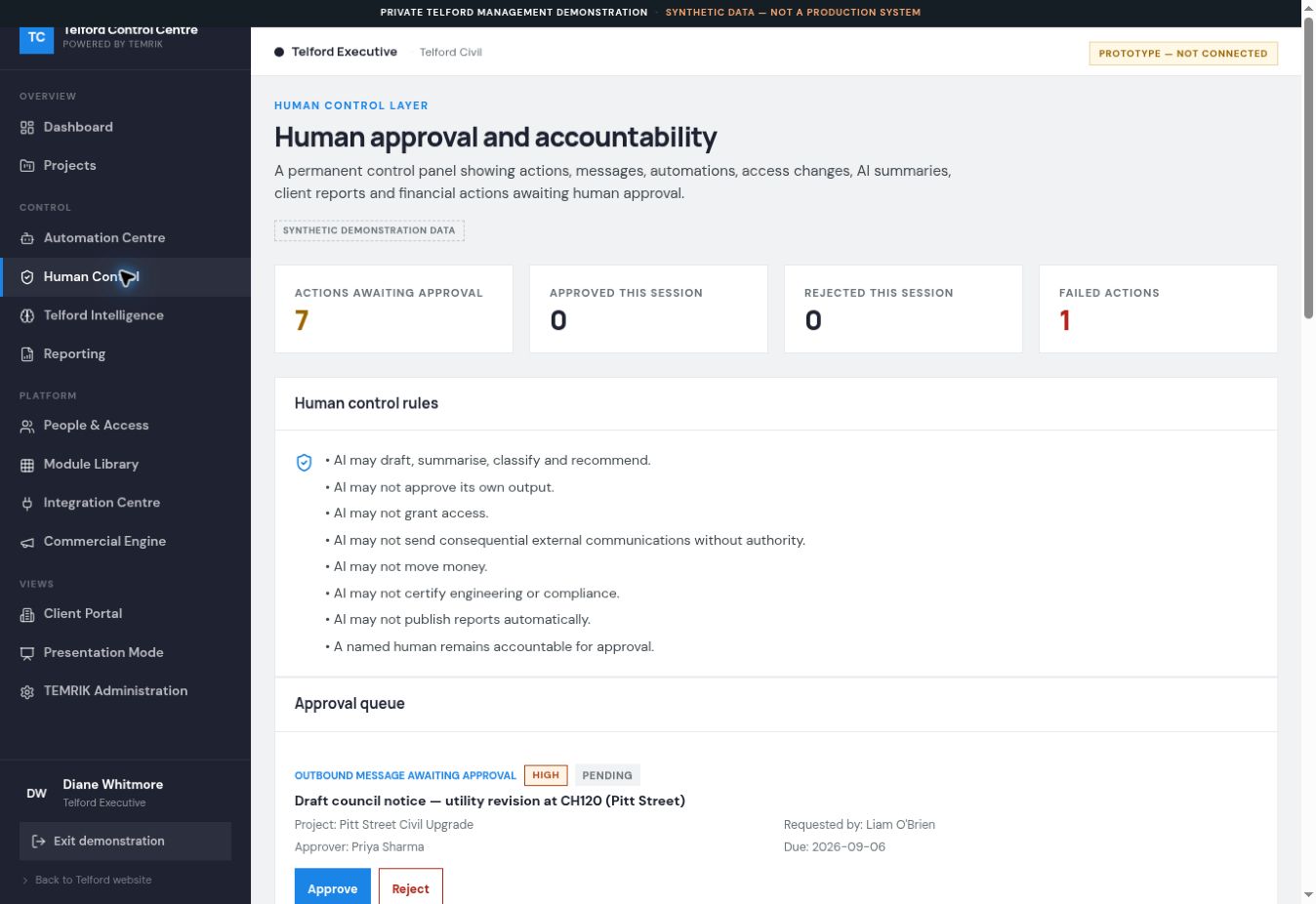Click the exit arrow icon
This screenshot has height=904, width=1316.
click(x=39, y=842)
